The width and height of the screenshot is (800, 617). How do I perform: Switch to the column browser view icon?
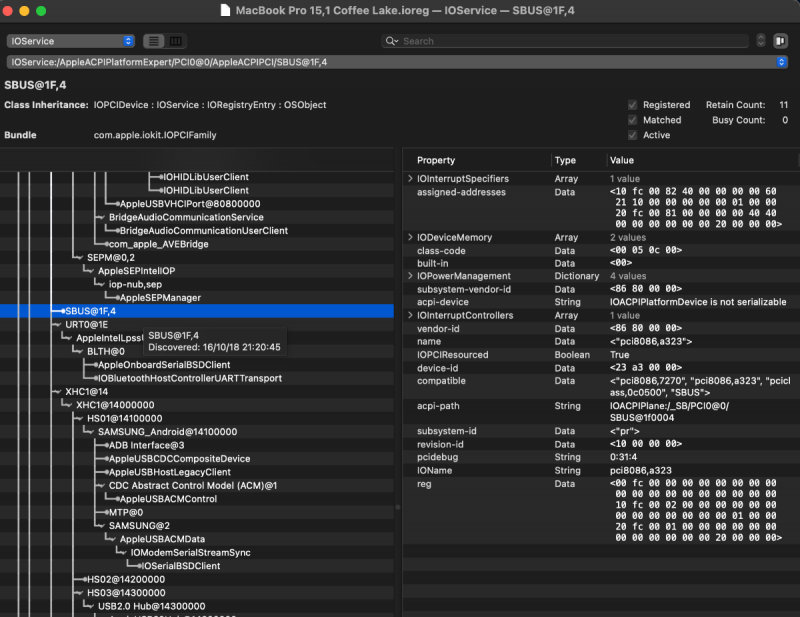pyautogui.click(x=176, y=41)
